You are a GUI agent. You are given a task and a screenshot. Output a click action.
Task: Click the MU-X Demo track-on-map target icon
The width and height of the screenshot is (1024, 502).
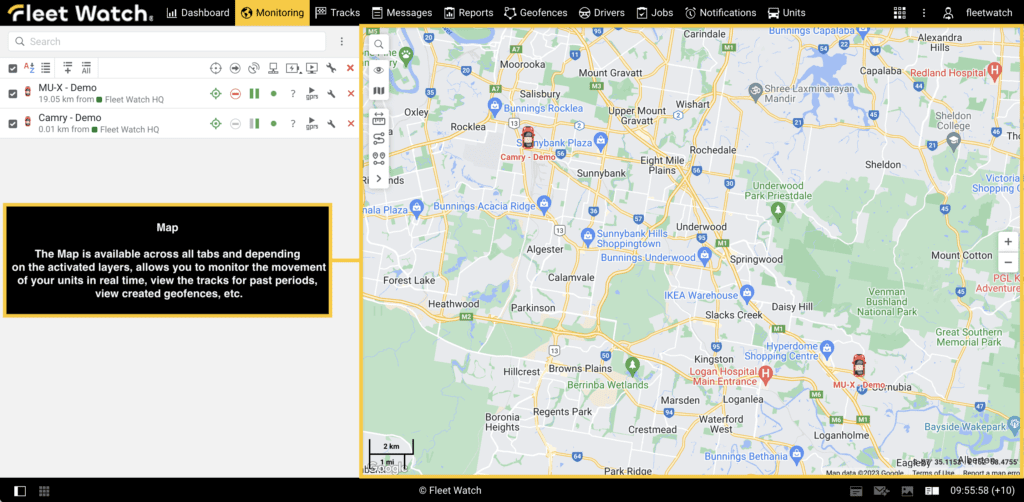tap(215, 94)
